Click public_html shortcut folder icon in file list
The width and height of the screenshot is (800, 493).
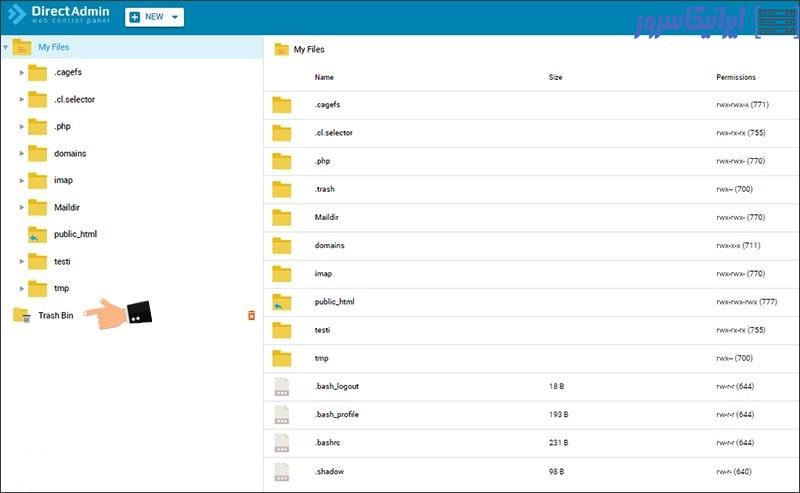pyautogui.click(x=282, y=302)
